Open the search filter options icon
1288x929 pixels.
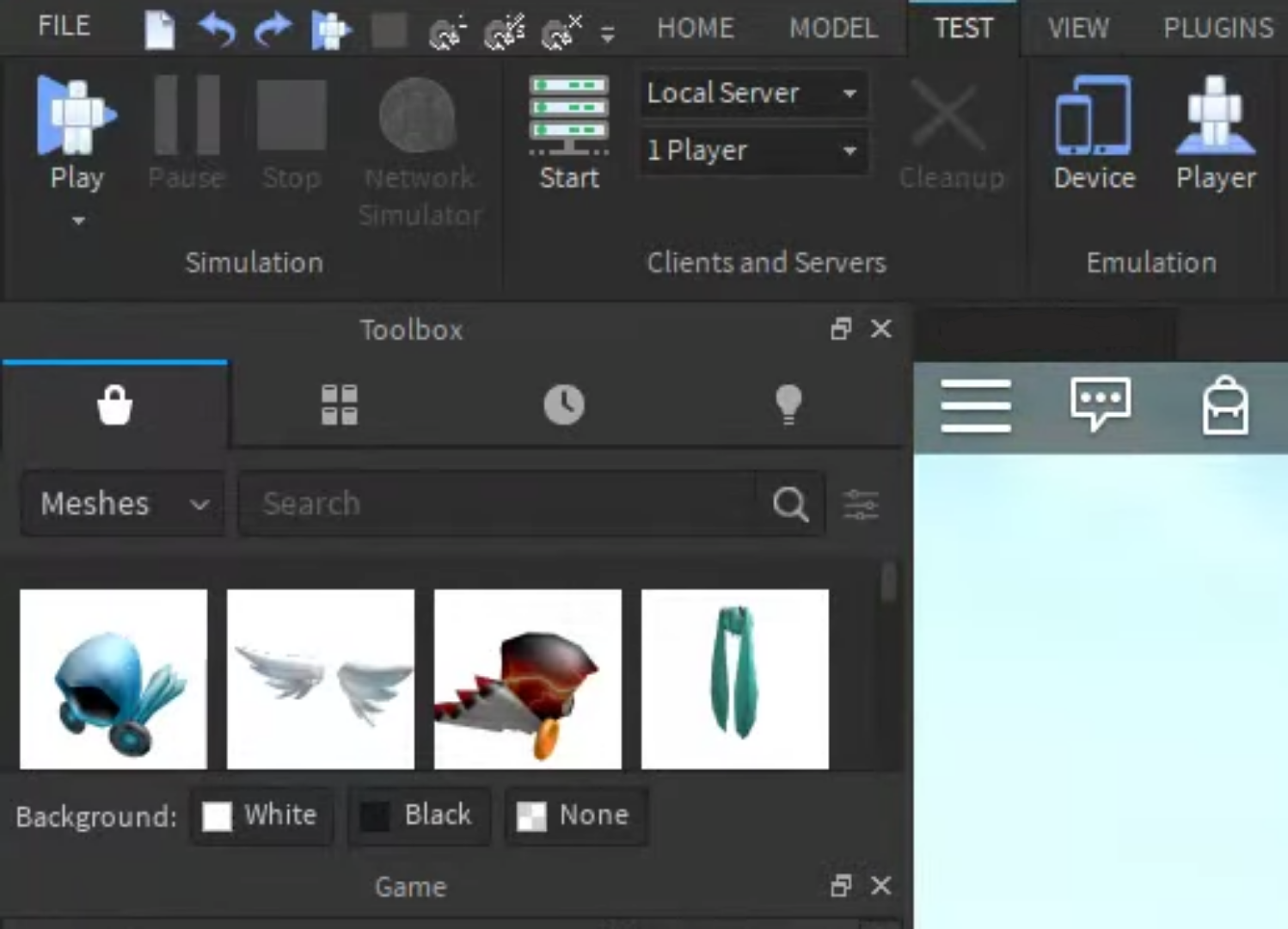[x=861, y=505]
